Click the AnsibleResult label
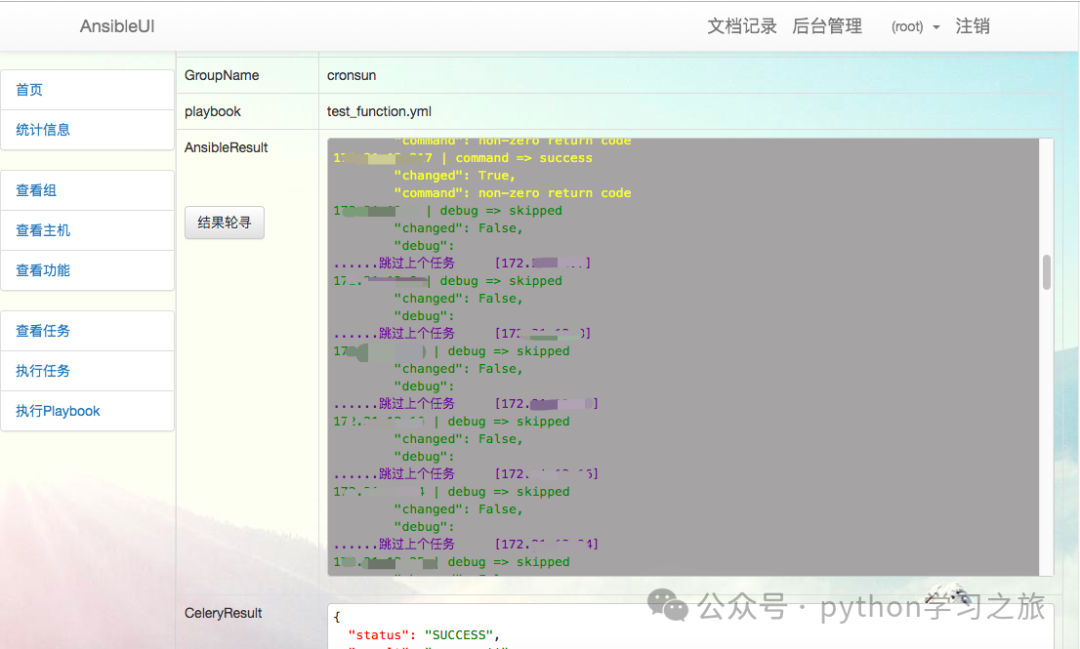The image size is (1080, 649). 226,147
